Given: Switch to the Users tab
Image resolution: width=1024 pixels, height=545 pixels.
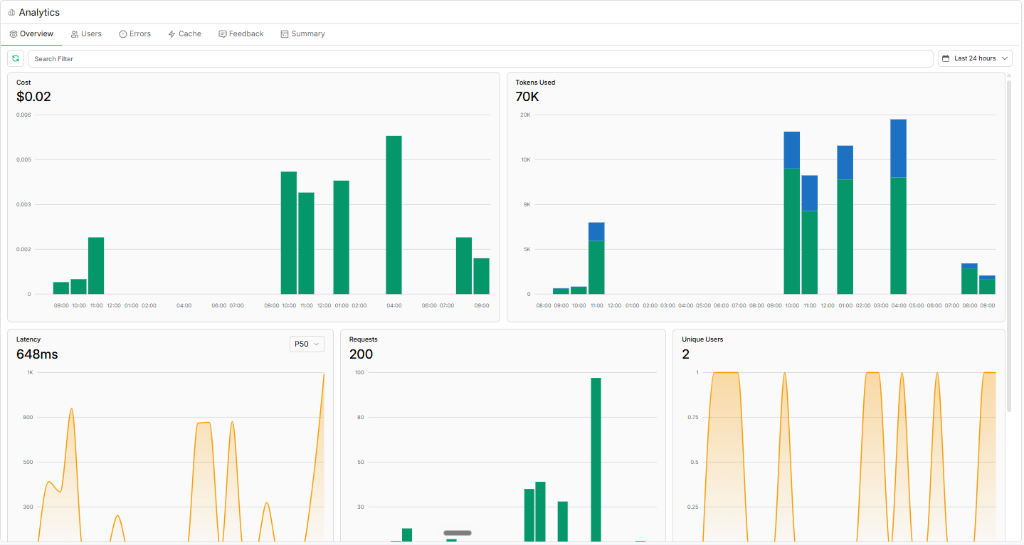Looking at the screenshot, I should (86, 34).
